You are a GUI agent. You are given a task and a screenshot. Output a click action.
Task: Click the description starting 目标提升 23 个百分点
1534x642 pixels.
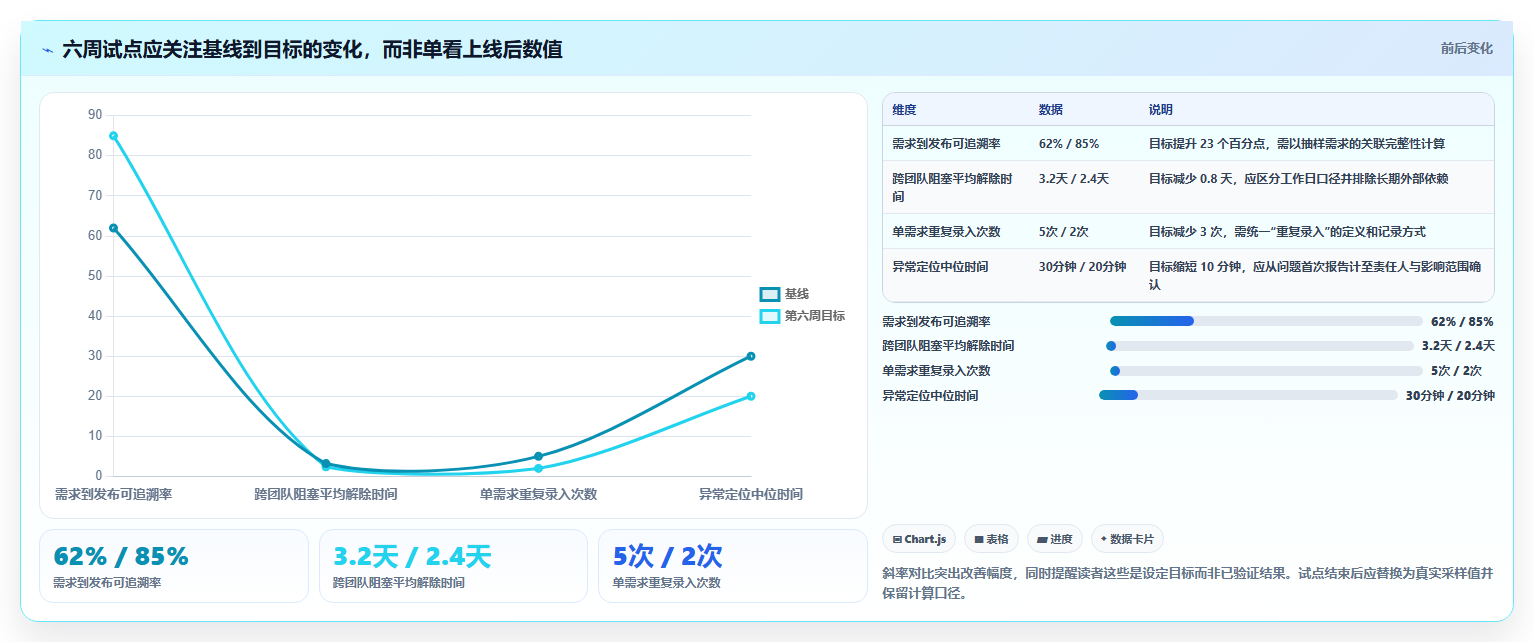pyautogui.click(x=1297, y=144)
